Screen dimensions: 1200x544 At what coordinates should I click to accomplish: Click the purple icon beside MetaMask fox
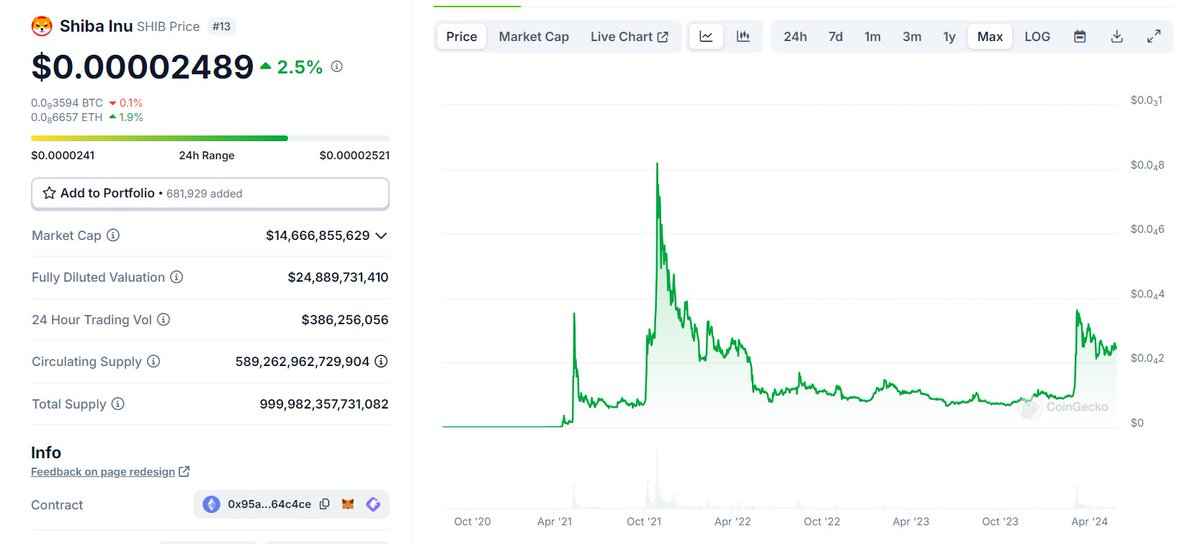point(373,505)
